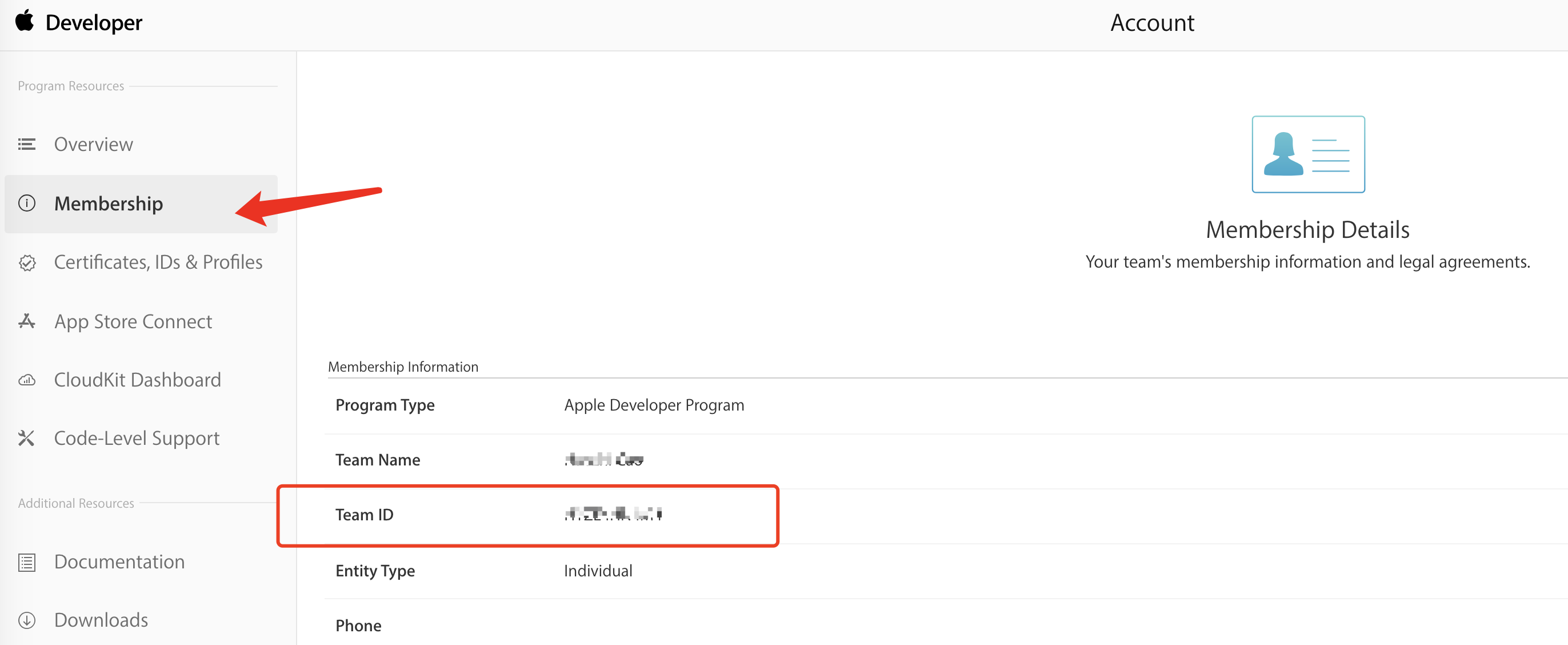Click the Individual entity value
This screenshot has width=1568, height=645.
(598, 570)
